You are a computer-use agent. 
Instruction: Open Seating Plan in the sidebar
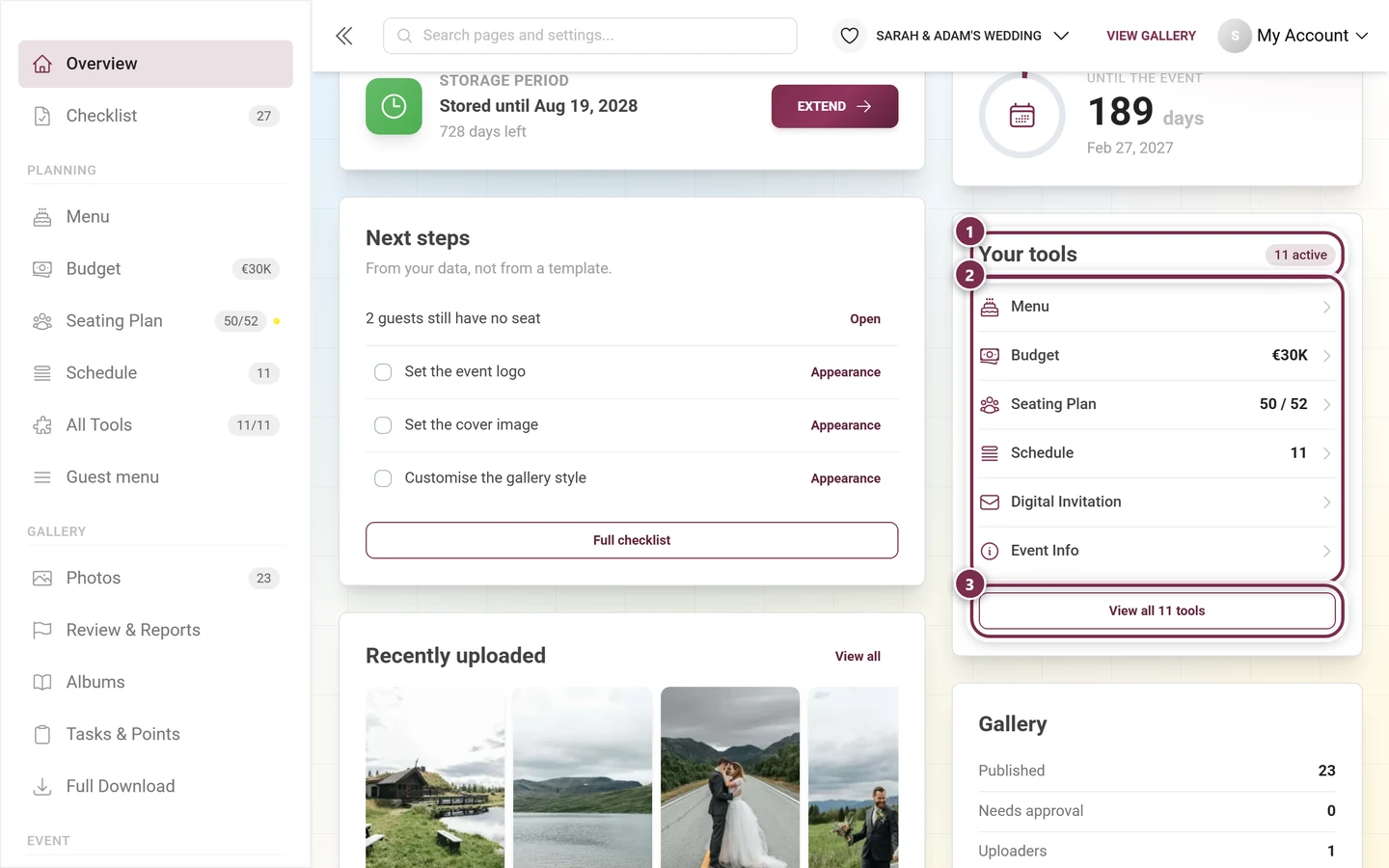(155, 321)
